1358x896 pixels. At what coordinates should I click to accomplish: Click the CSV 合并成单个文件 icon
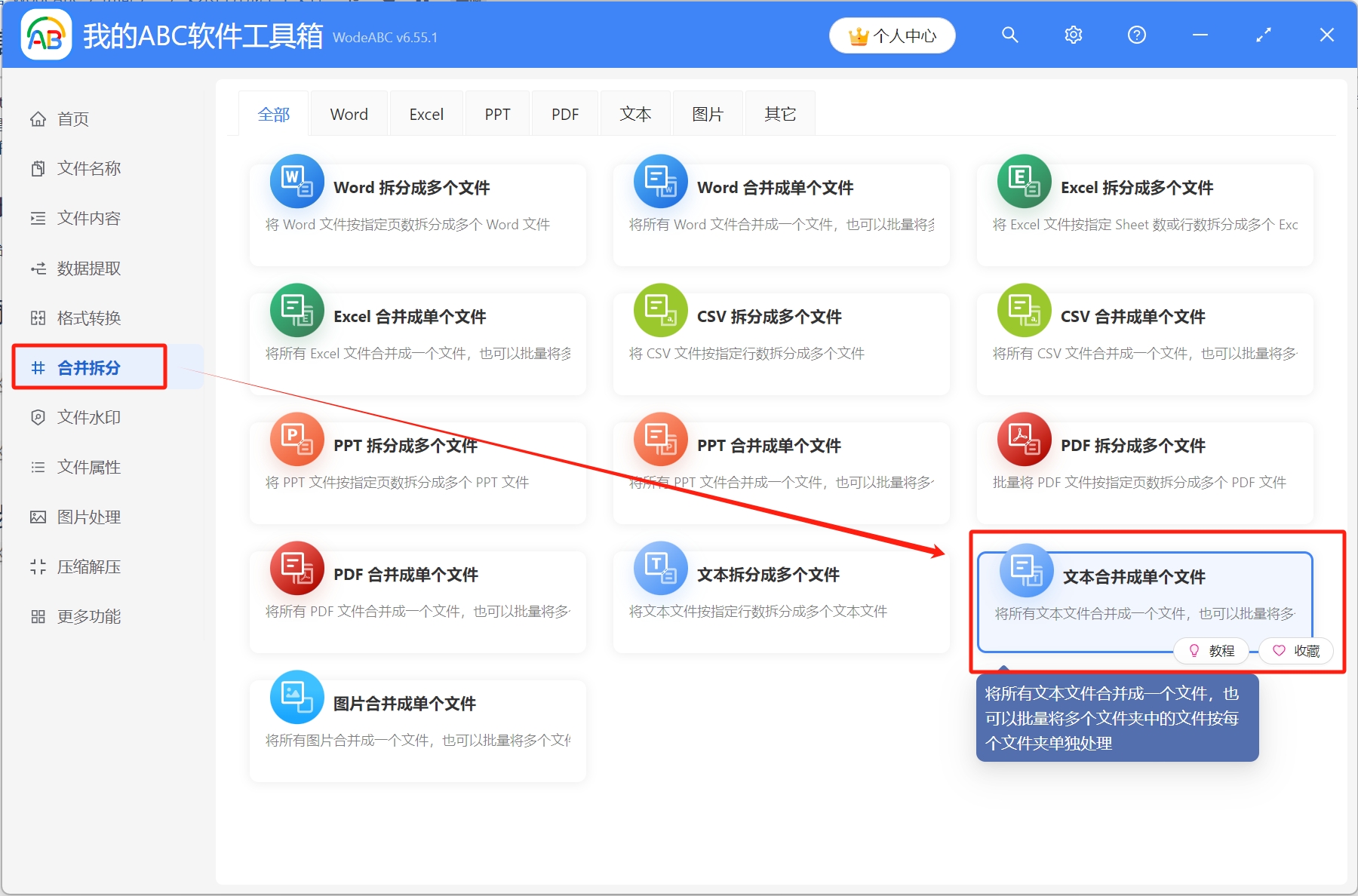1024,310
